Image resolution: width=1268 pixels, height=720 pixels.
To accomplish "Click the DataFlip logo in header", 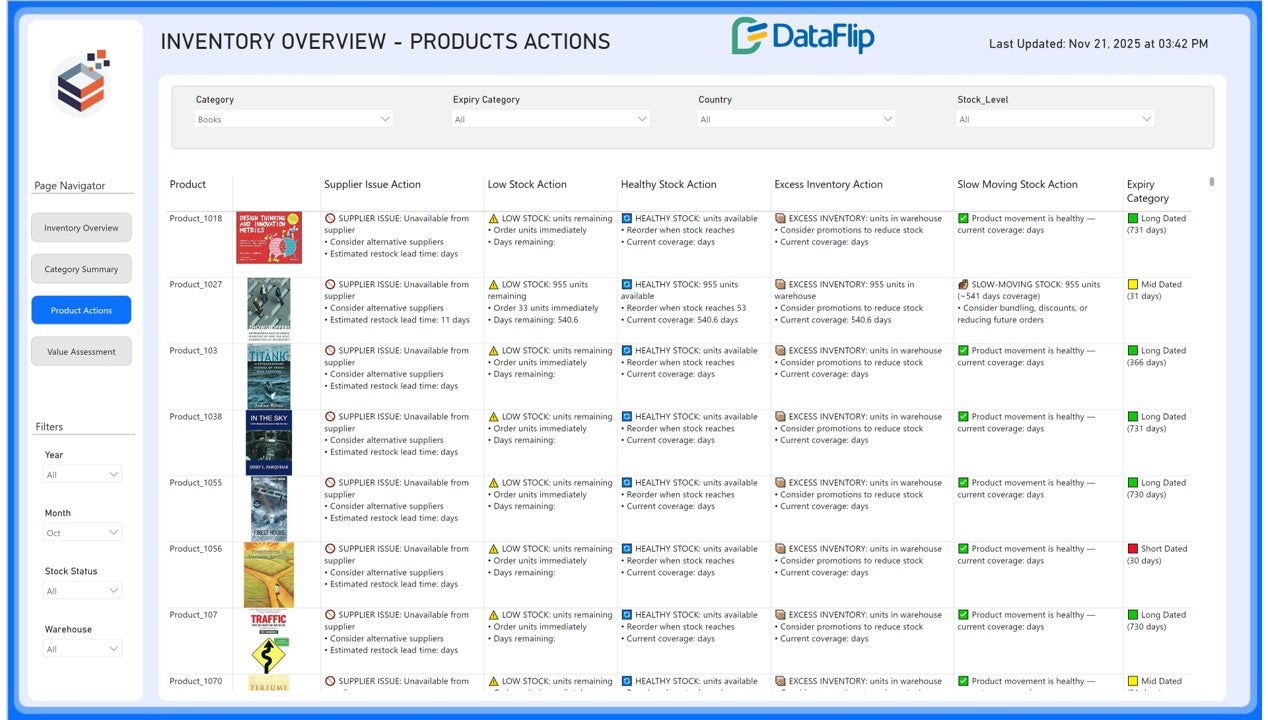I will tap(803, 37).
